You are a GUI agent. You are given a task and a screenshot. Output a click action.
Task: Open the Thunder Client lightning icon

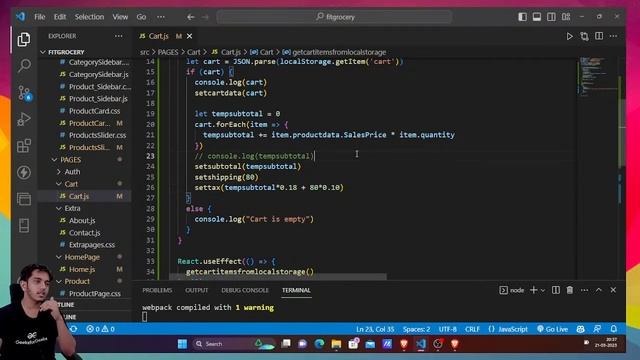click(24, 172)
